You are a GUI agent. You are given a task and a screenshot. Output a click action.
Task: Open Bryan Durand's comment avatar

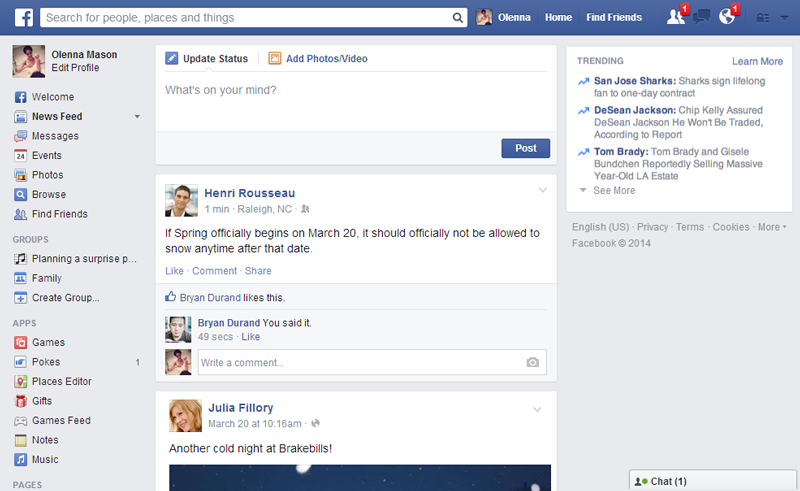(178, 329)
